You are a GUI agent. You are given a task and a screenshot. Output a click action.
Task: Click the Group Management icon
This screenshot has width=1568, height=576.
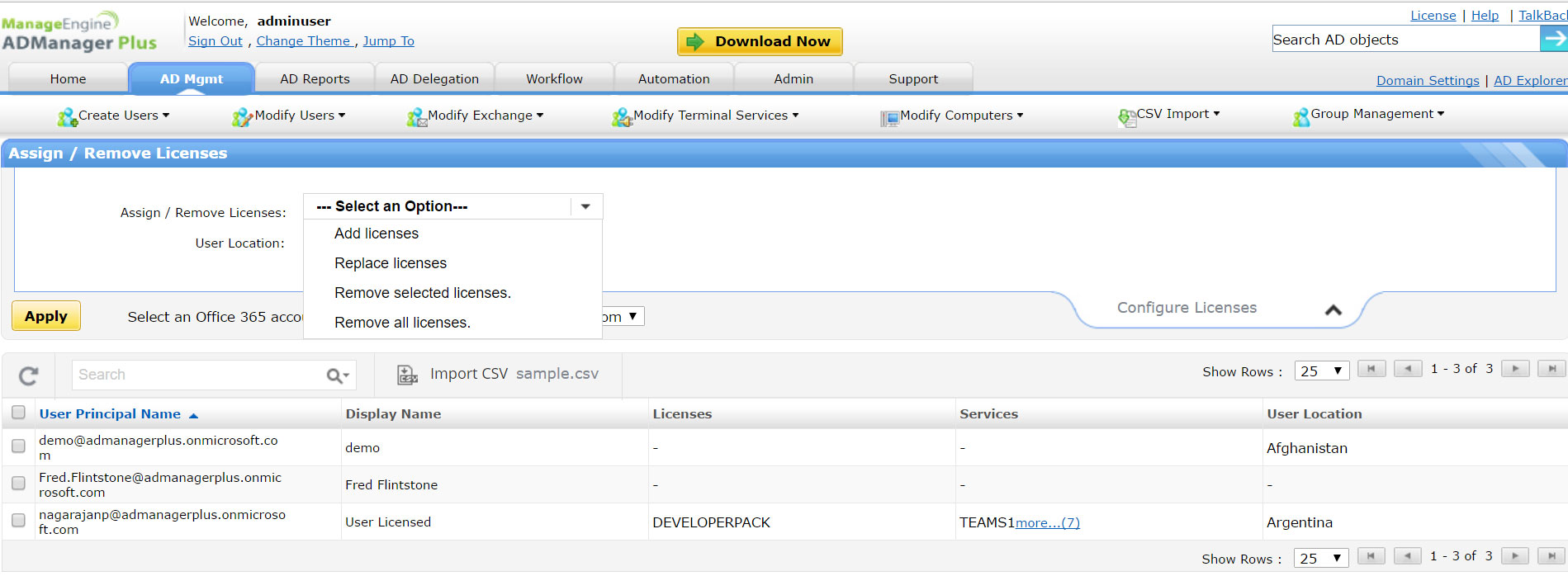pos(1301,117)
